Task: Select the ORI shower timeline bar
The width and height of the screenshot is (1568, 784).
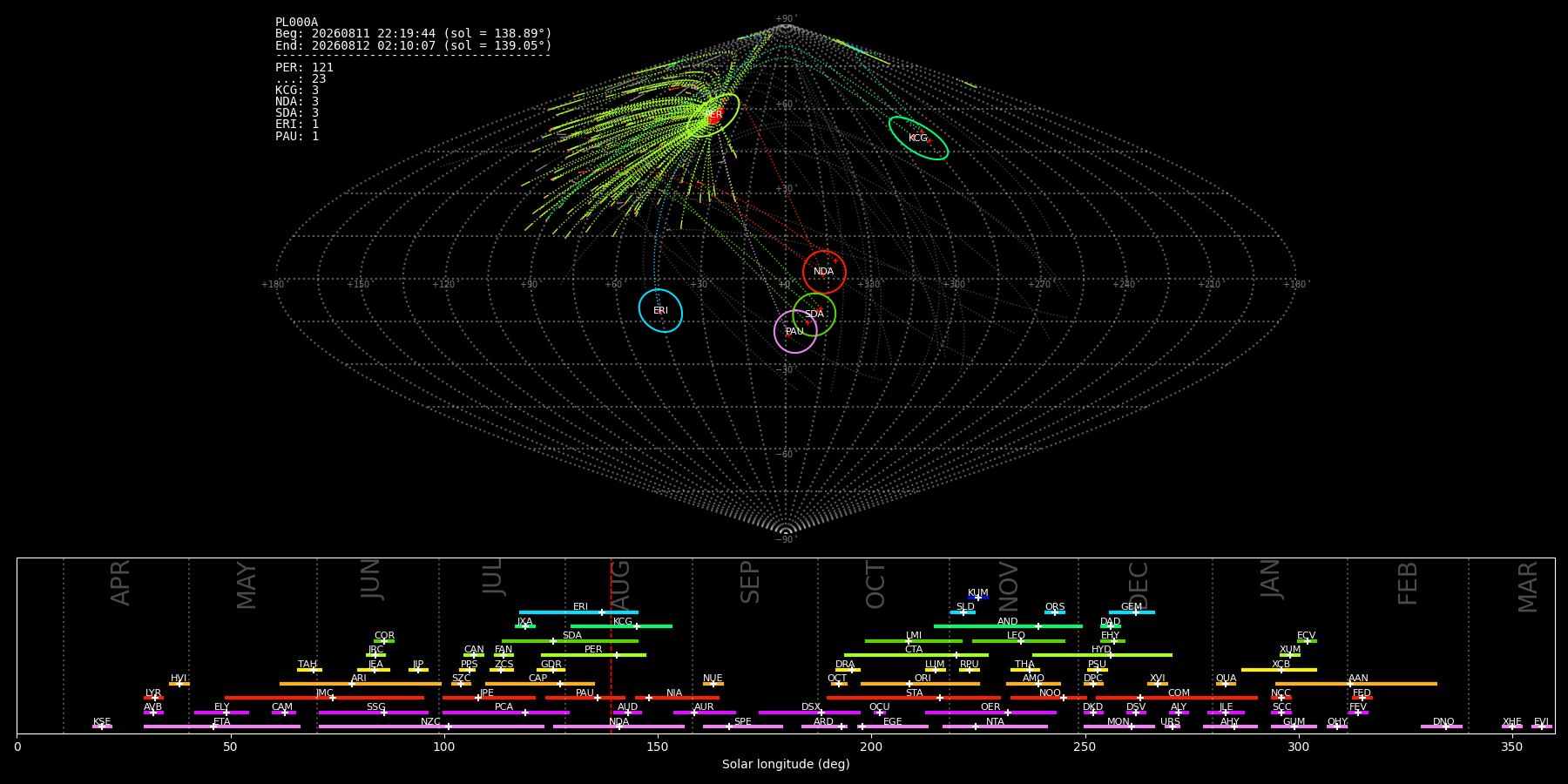Action: tap(920, 684)
